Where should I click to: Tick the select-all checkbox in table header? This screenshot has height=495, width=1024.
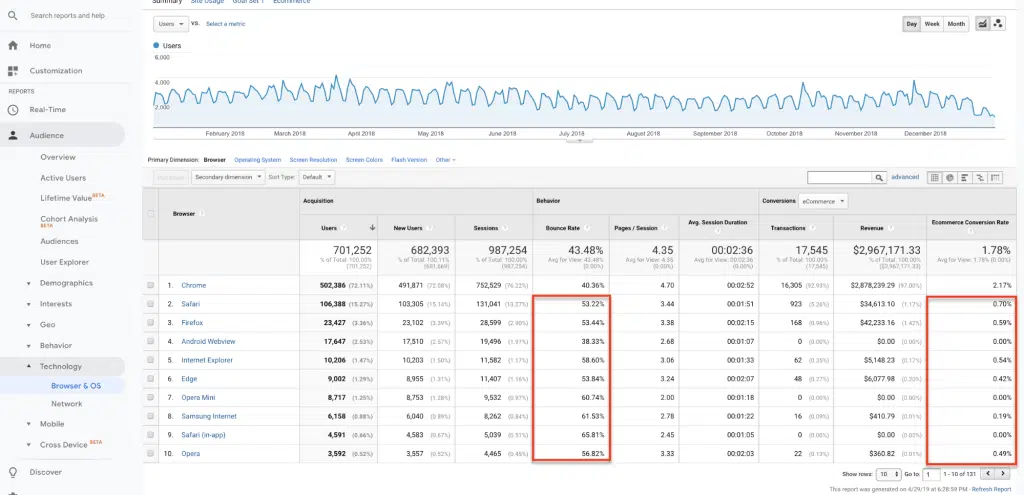152,214
